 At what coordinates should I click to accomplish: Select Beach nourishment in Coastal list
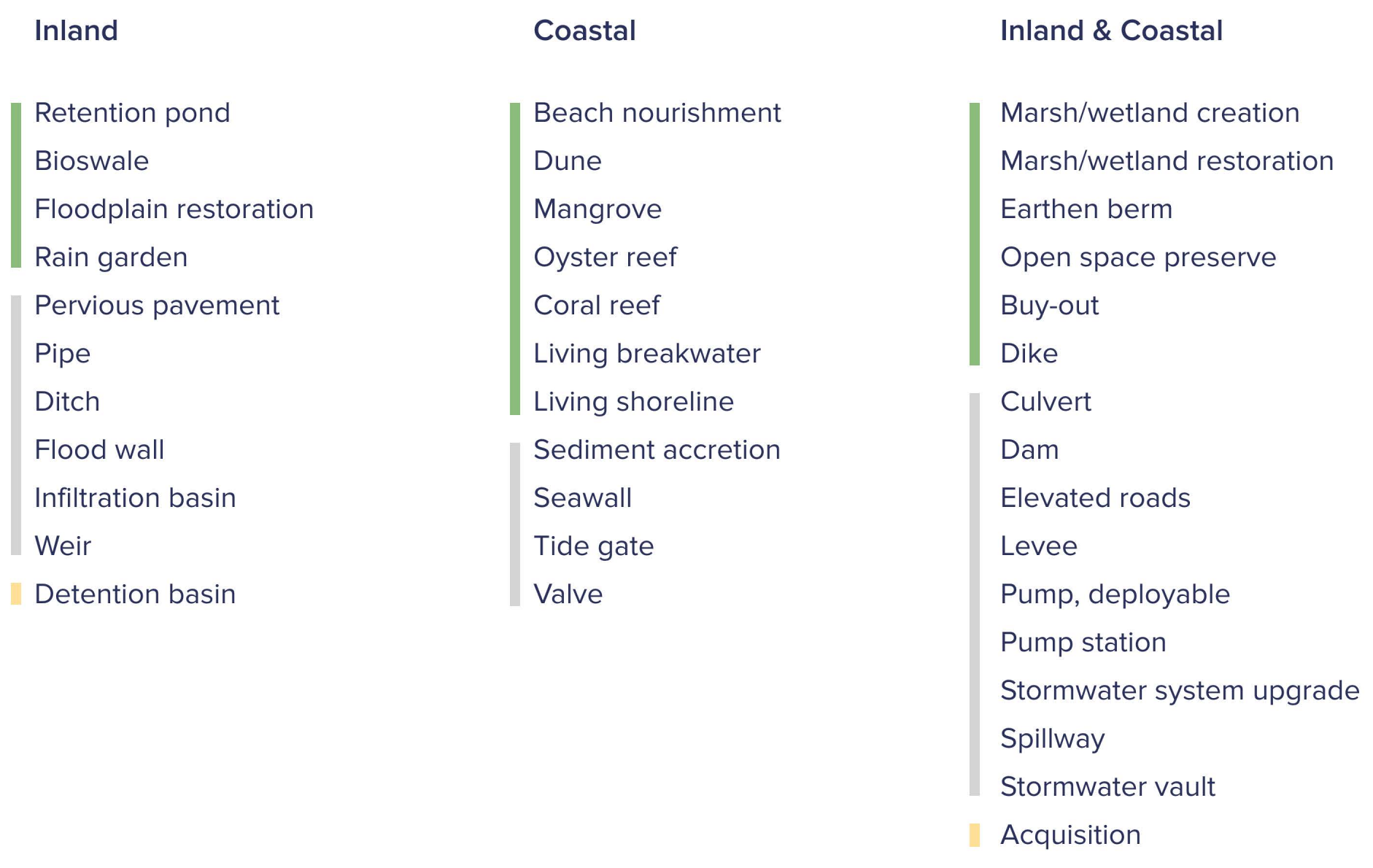point(657,113)
